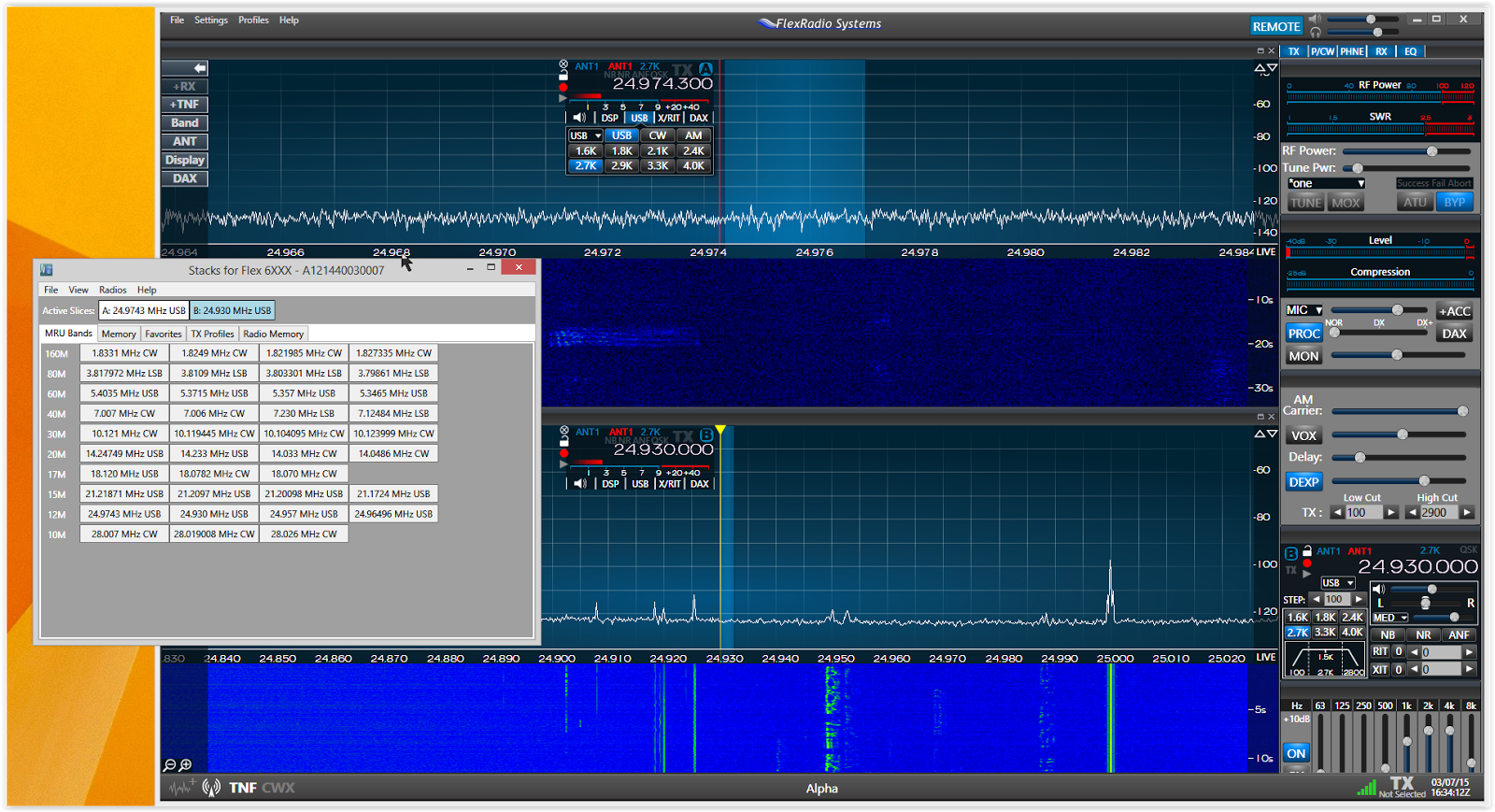
Task: Adjust the VOX Delay slider
Action: click(x=1399, y=458)
